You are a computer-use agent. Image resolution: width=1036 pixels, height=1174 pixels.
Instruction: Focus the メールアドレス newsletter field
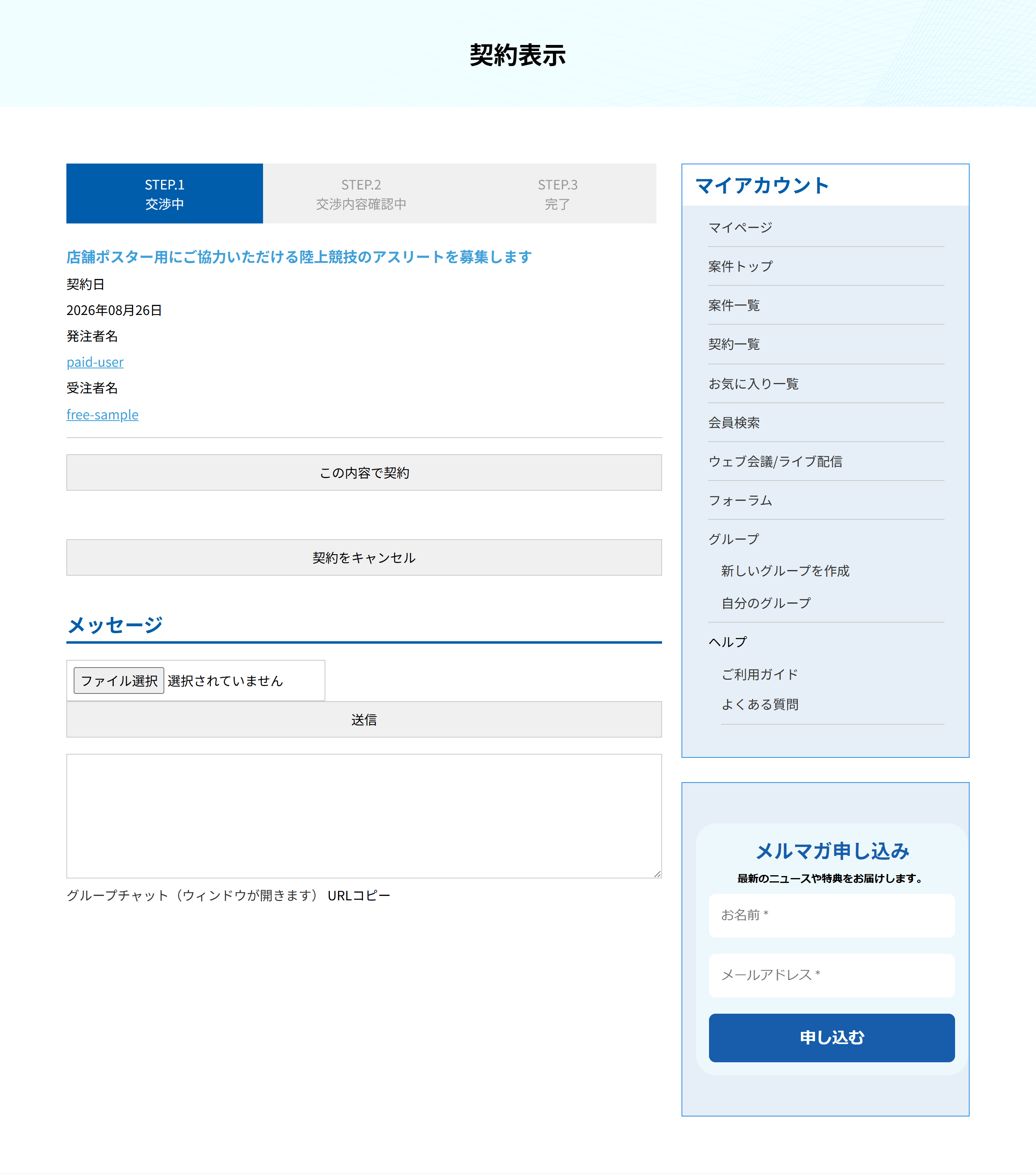832,975
